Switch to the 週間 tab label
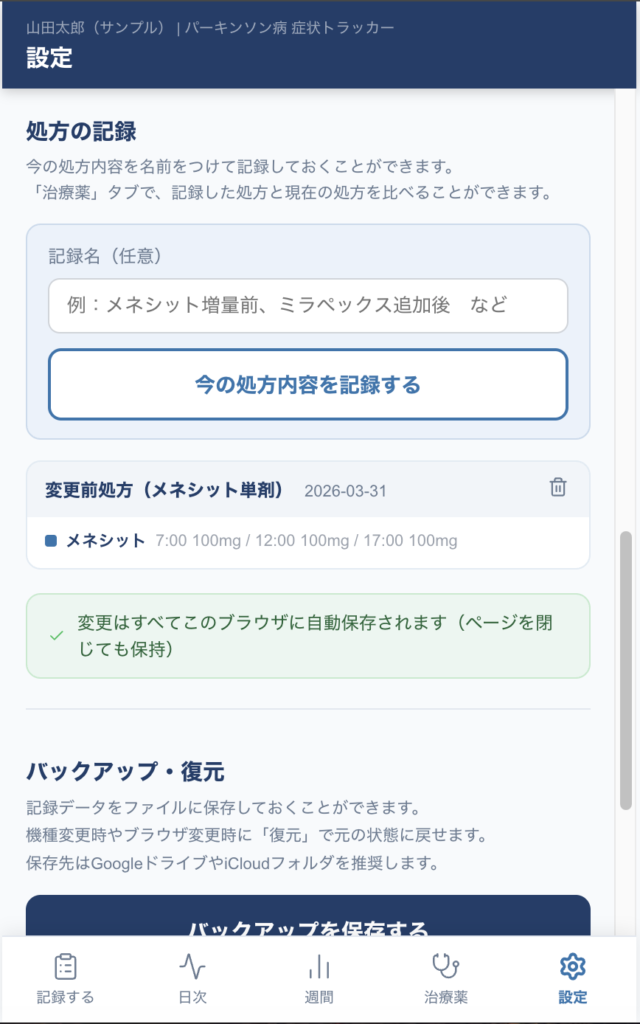Viewport: 640px width, 1024px height. (319, 997)
